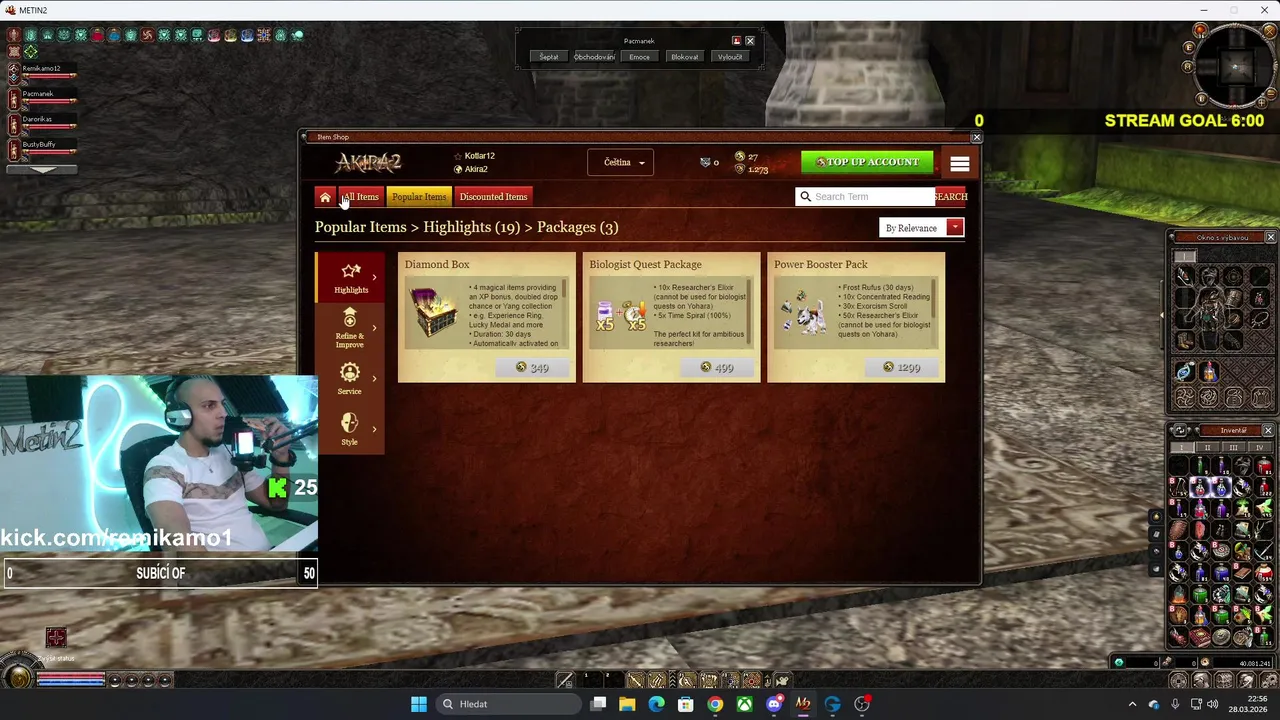Close the Okno s výbavou equipment window
This screenshot has height=720, width=1280.
1270,237
